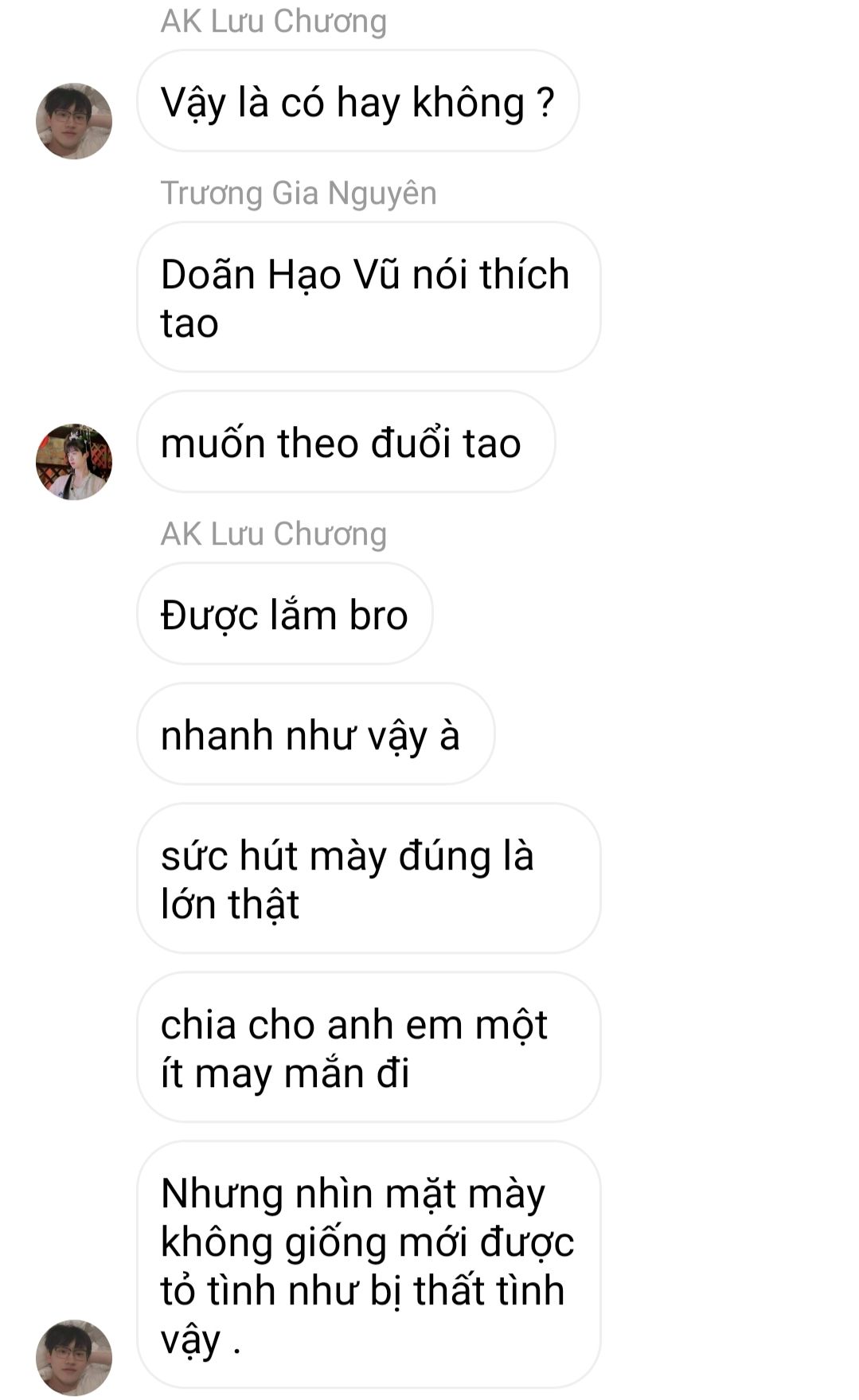Tap second 'AK Lưu Chương' sender label
Screen dimensions: 859x1400
tap(274, 534)
